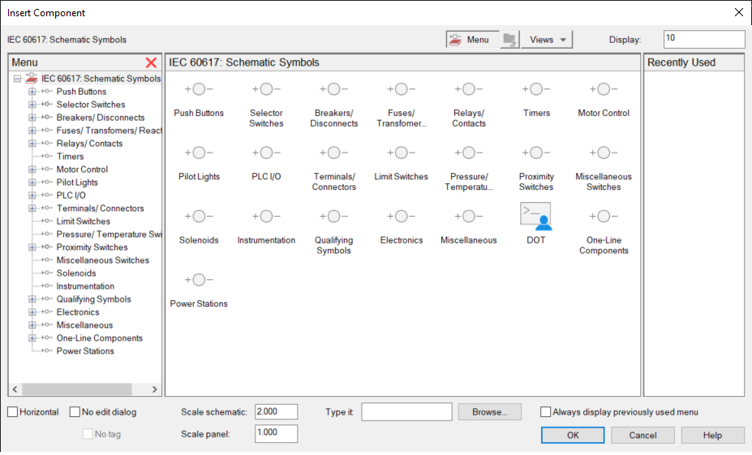Open the Push Buttons symbol icon

pyautogui.click(x=198, y=91)
